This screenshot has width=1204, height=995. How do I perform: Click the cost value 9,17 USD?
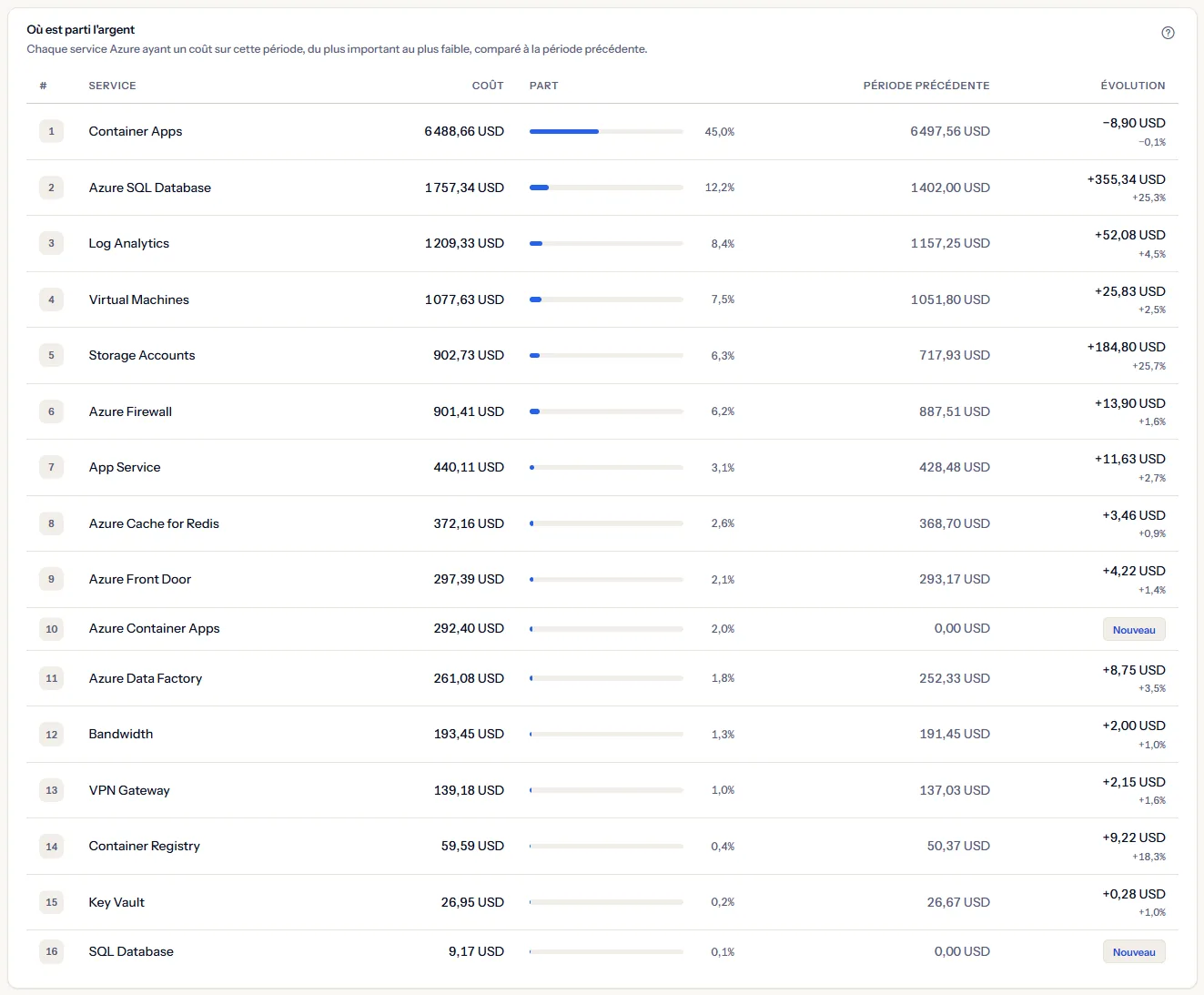click(476, 951)
